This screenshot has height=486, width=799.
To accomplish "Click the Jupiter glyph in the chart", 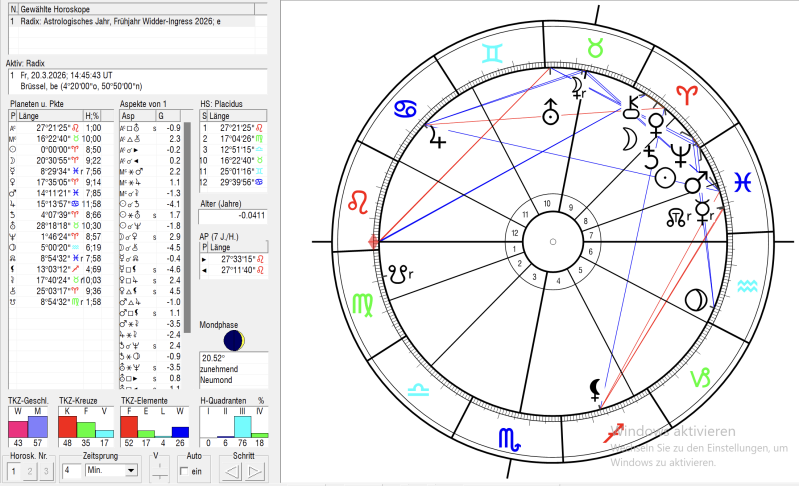I will (435, 138).
